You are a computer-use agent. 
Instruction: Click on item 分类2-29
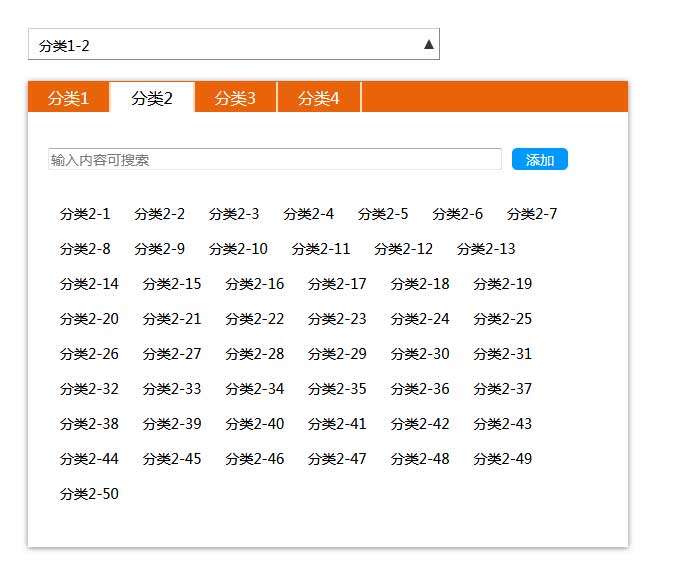pos(337,354)
